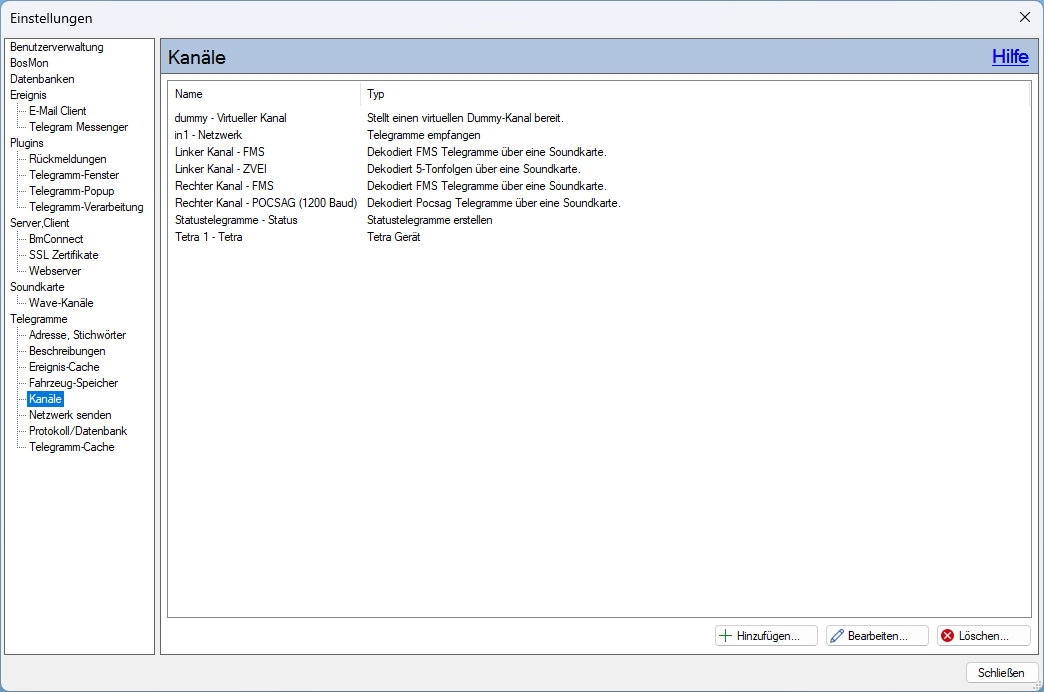Select Telegram Messenger in the tree
This screenshot has width=1044, height=692.
pos(79,127)
